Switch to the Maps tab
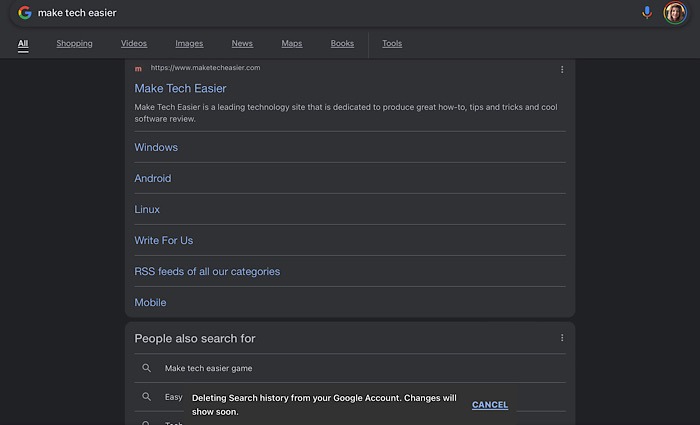This screenshot has height=425, width=700. [292, 44]
